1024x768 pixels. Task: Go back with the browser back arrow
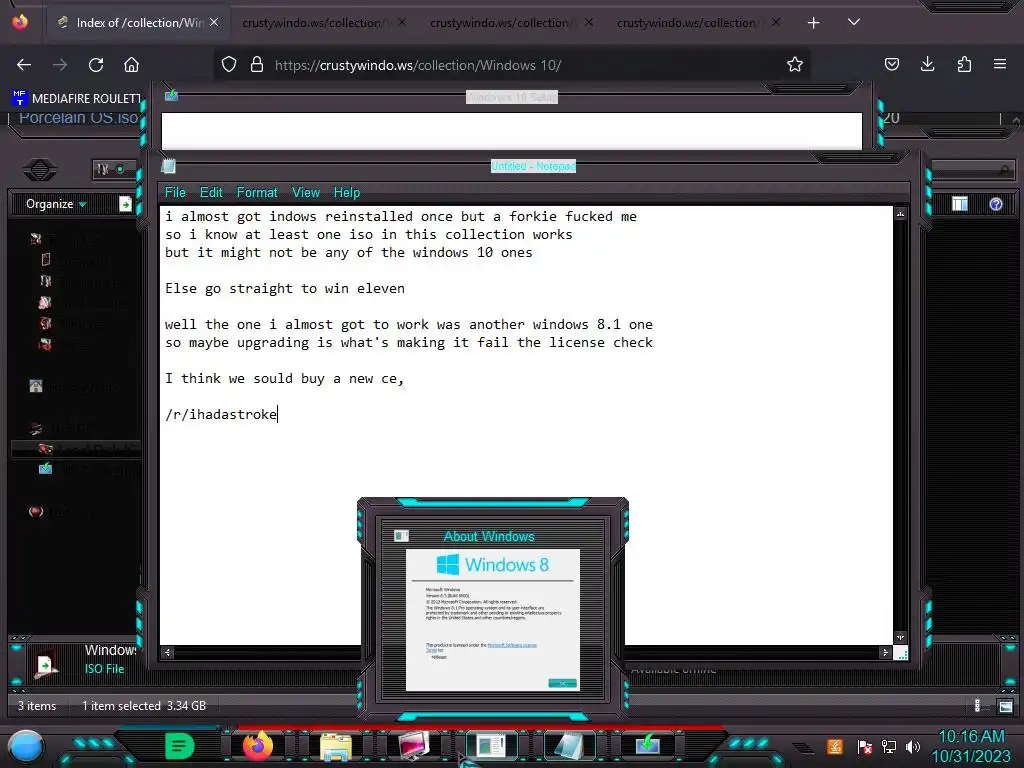pyautogui.click(x=24, y=65)
